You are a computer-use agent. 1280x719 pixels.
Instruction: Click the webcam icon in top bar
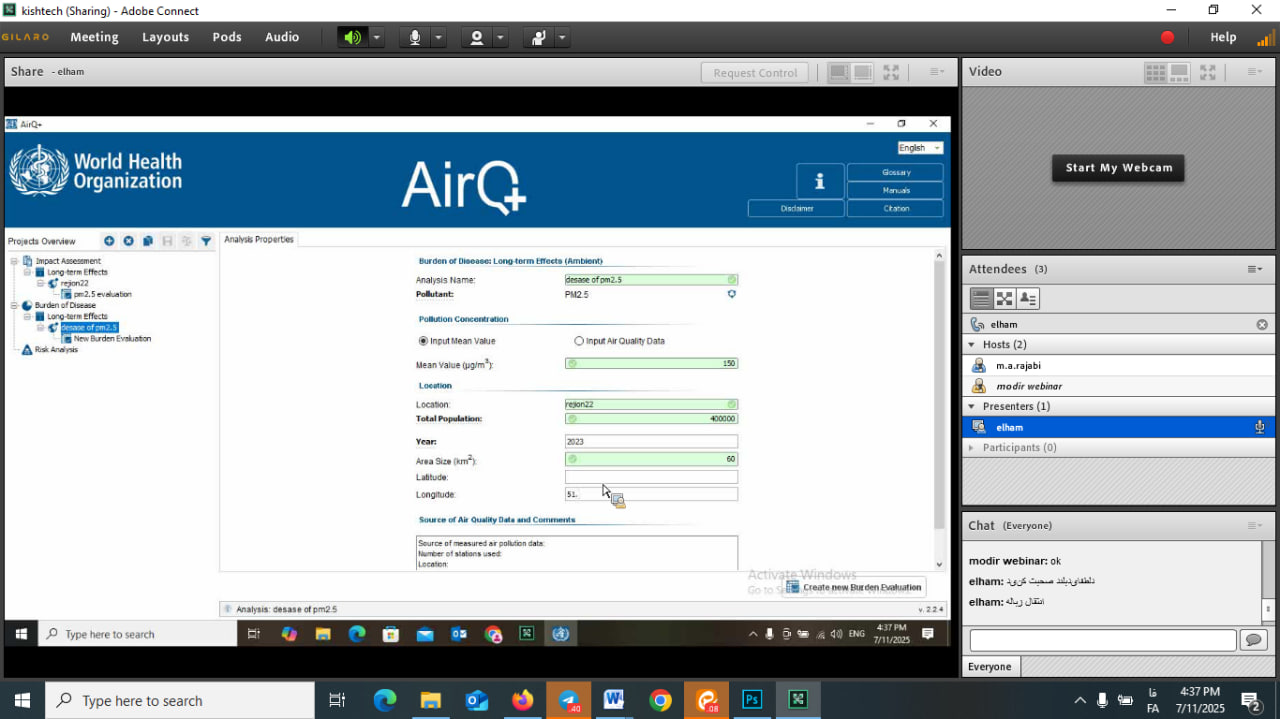click(476, 37)
